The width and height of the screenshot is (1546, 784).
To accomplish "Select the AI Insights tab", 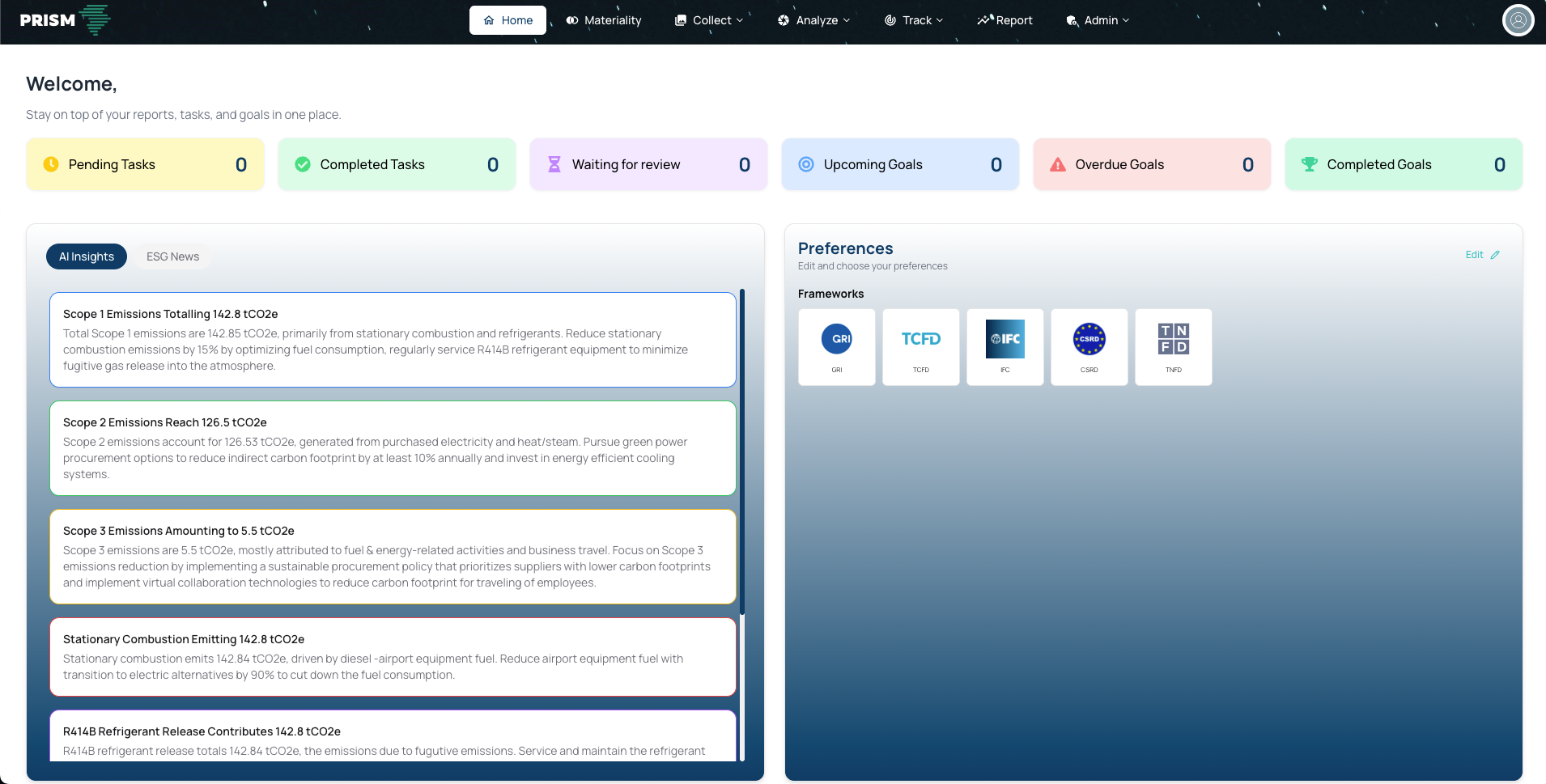I will coord(87,256).
